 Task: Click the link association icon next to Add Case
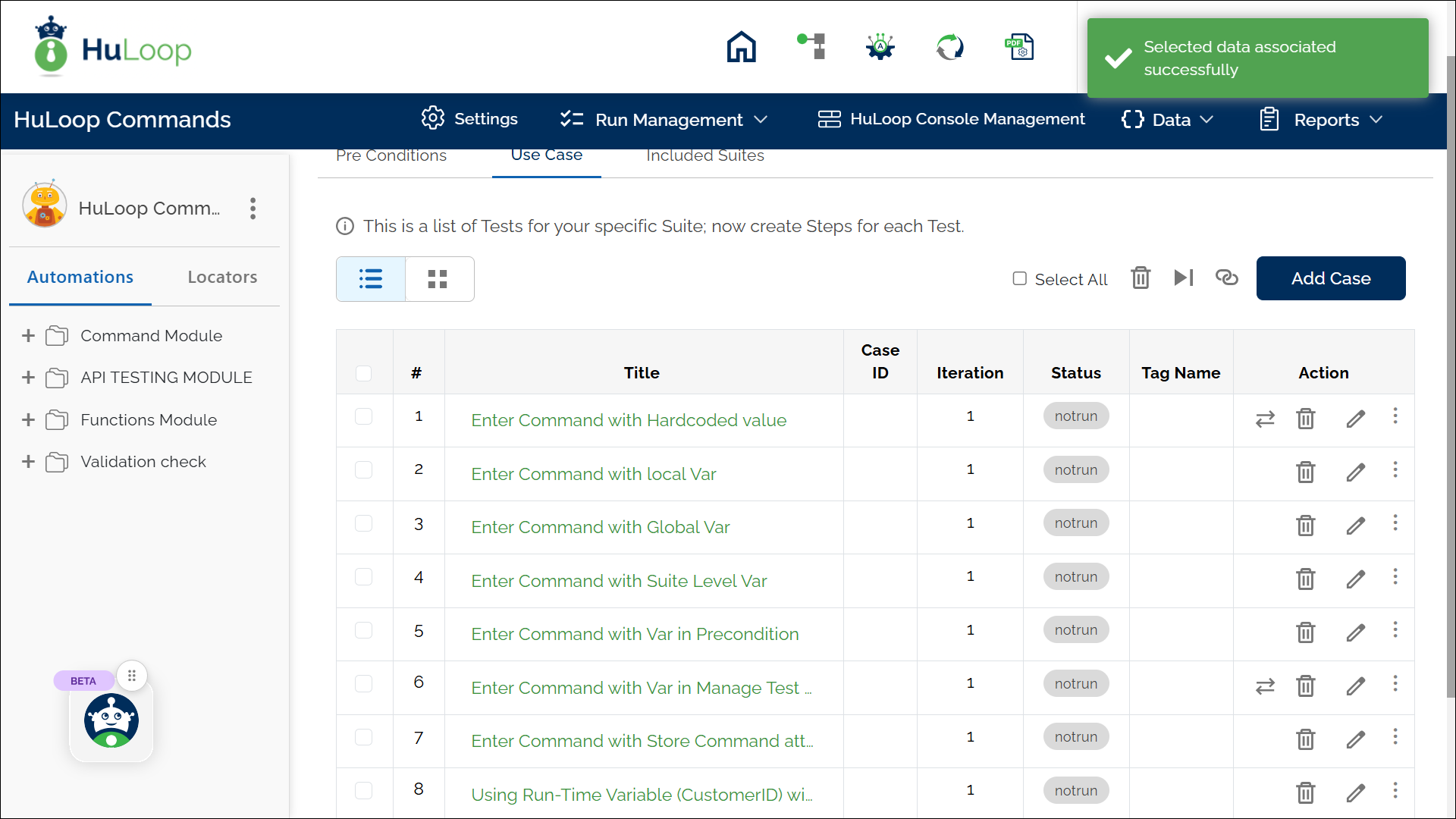click(x=1226, y=278)
